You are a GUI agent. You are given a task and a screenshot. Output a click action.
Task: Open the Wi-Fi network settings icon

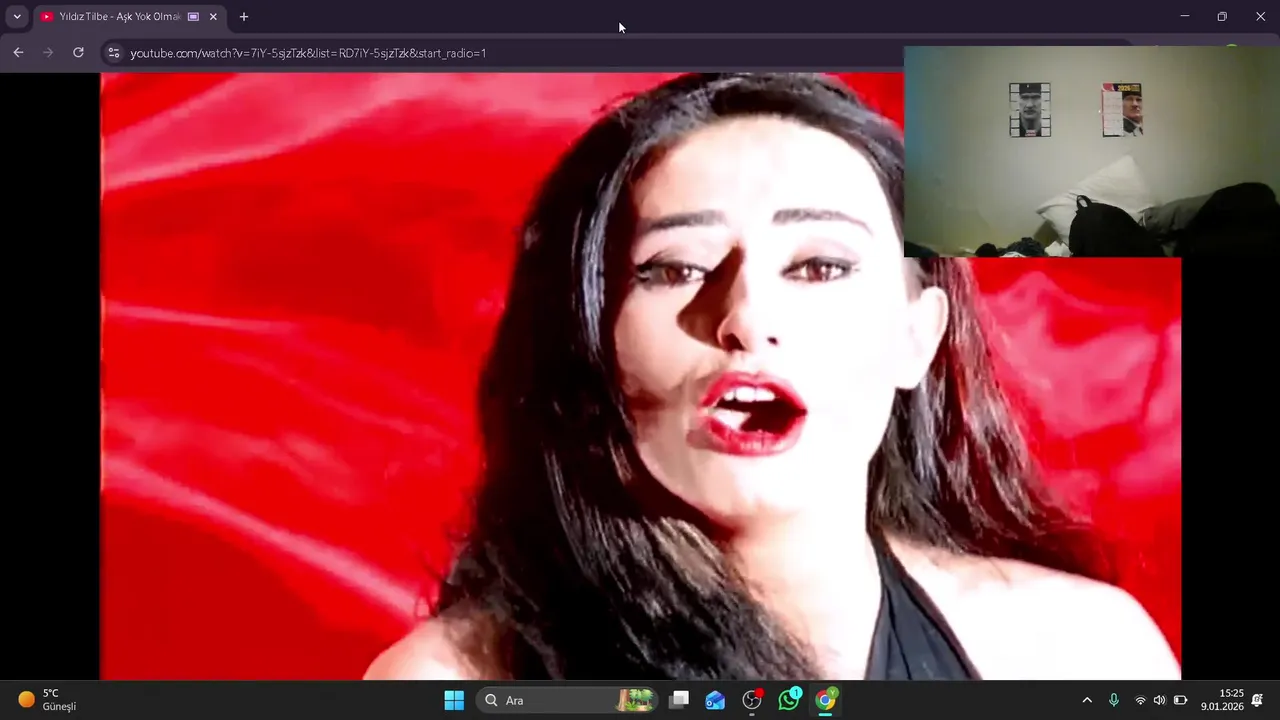1140,700
